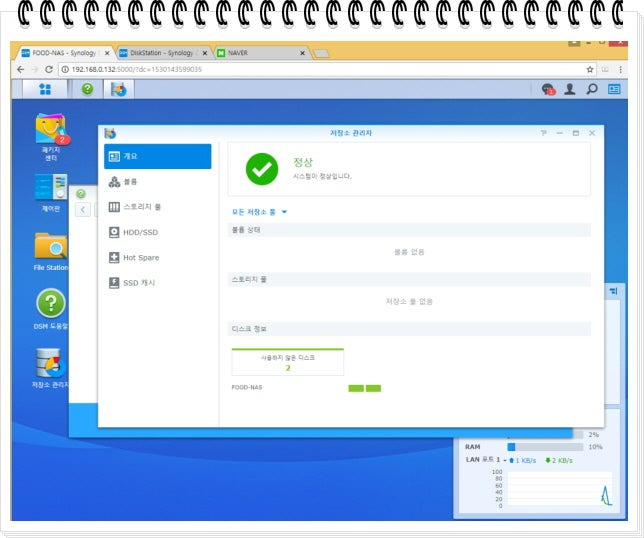Close the NAVER browser tab

point(302,53)
